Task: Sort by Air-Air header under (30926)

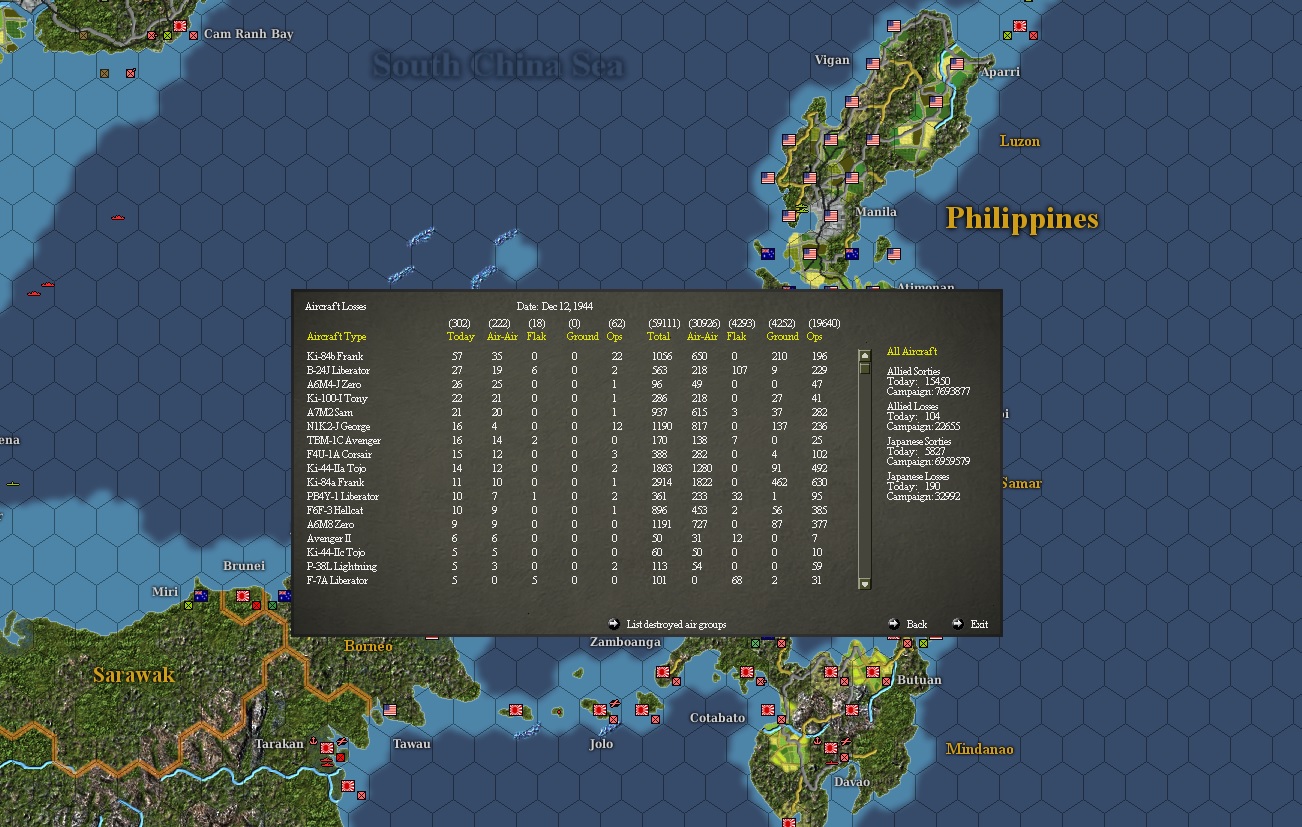Action: (x=703, y=337)
